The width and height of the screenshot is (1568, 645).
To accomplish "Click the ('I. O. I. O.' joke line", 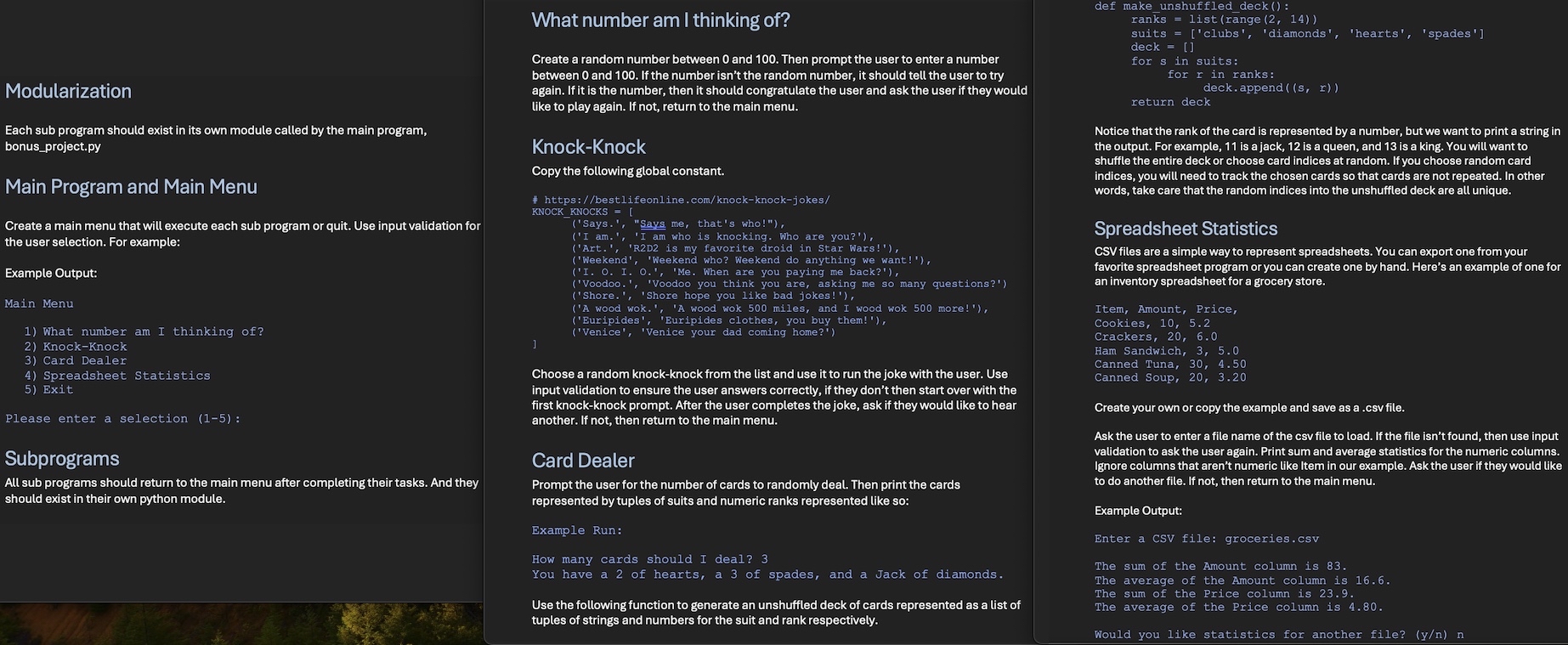I will (736, 273).
